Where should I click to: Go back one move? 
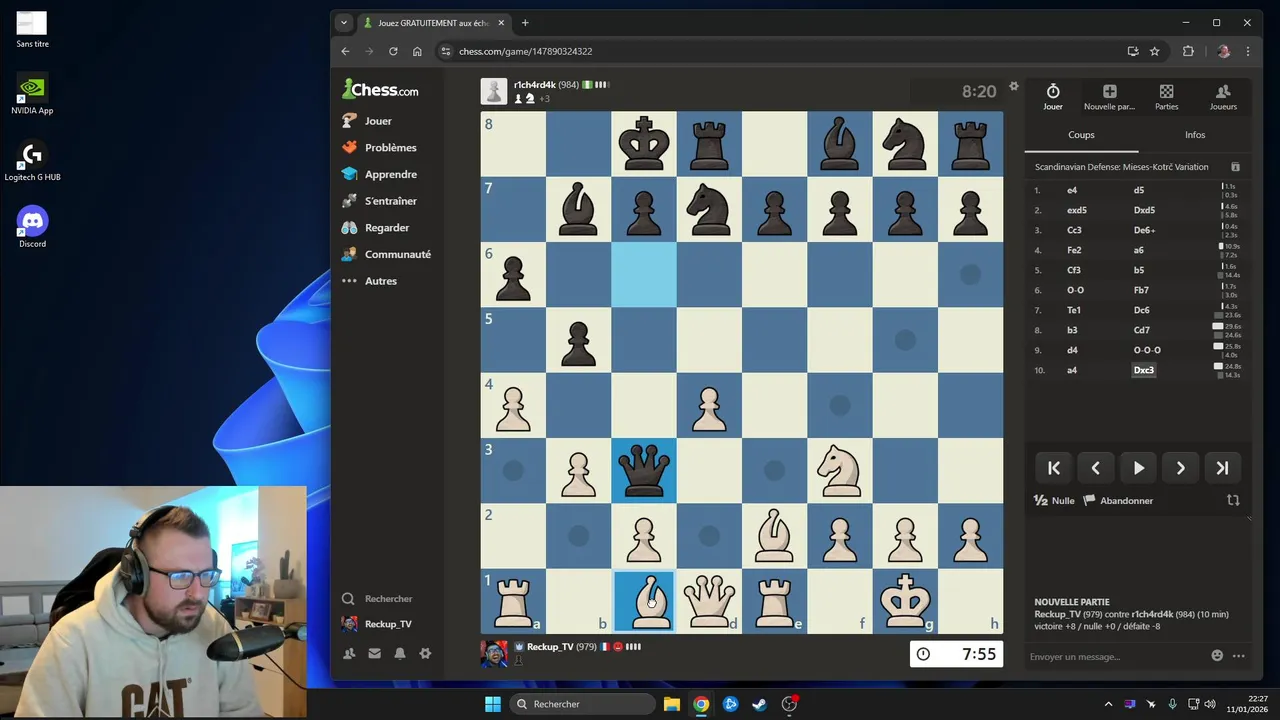click(x=1095, y=468)
